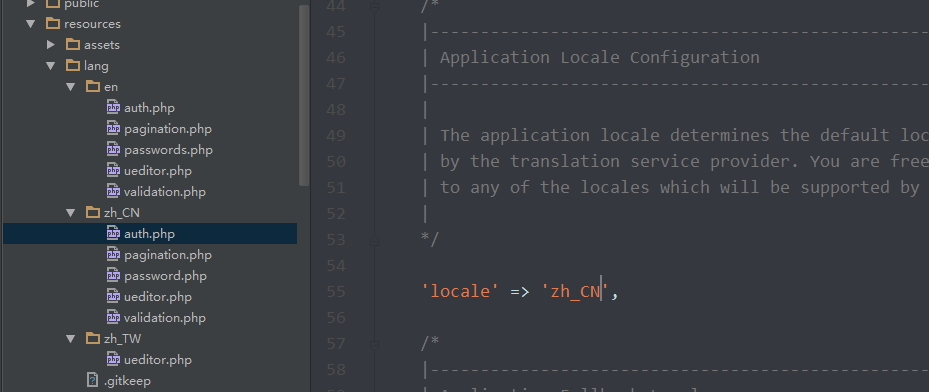The image size is (929, 392).
Task: Click closing comment '*/' on line 53
Action: [x=430, y=239]
